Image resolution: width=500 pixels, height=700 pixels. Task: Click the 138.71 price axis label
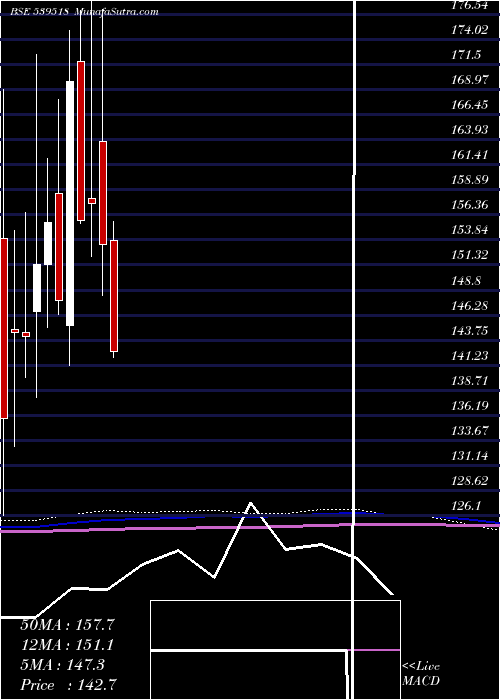(470, 381)
